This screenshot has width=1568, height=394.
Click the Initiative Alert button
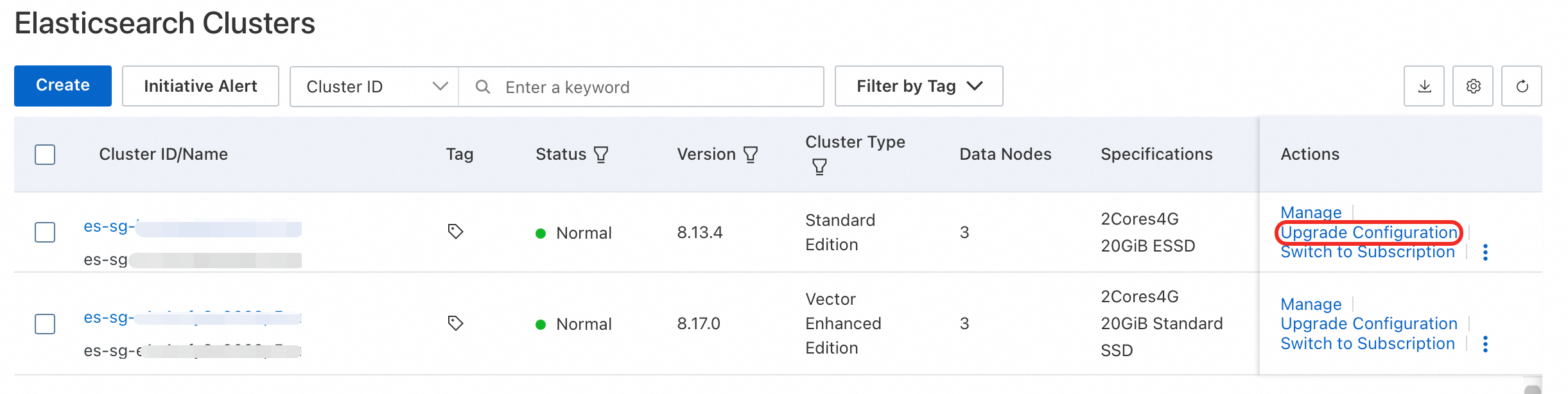(200, 86)
